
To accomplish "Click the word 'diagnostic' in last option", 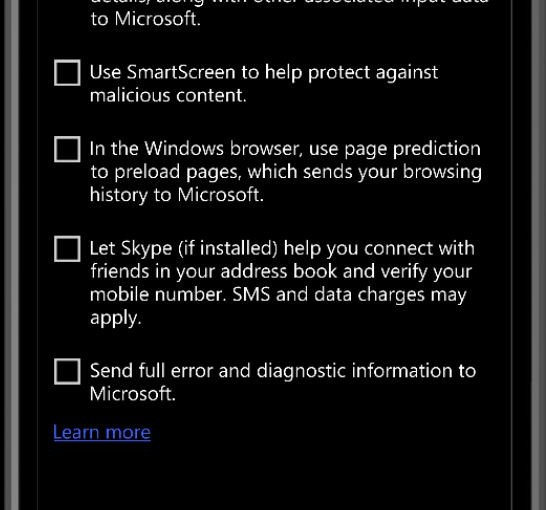I will pyautogui.click(x=301, y=371).
